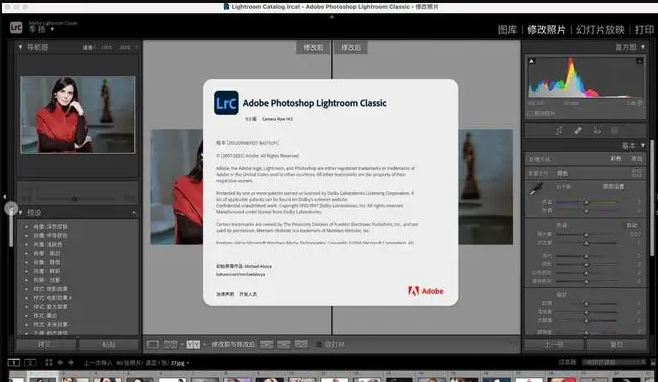Open Grid view icon above filmstrip
Screen dimensions: 658x382
click(x=49, y=363)
